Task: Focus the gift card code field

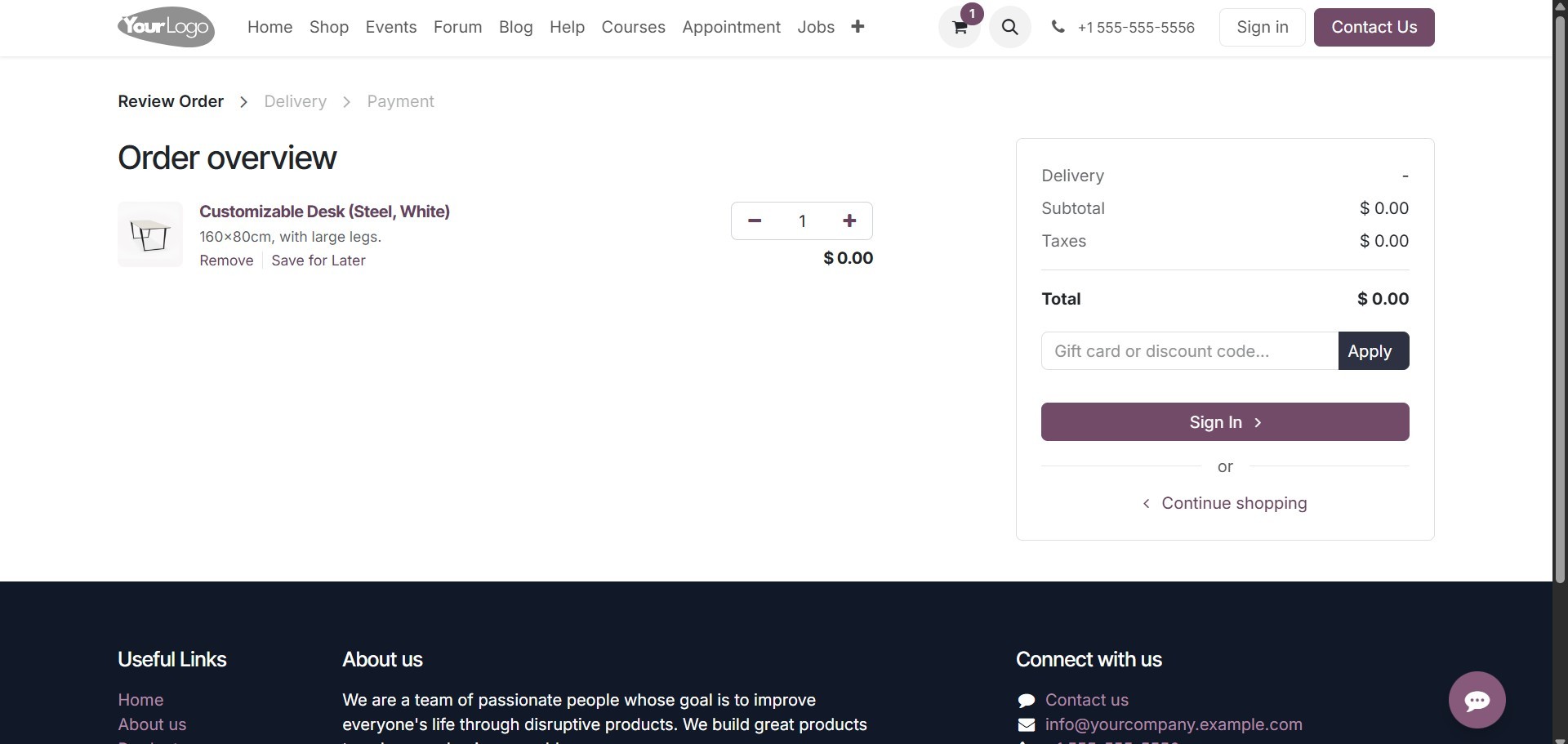Action: [x=1189, y=351]
